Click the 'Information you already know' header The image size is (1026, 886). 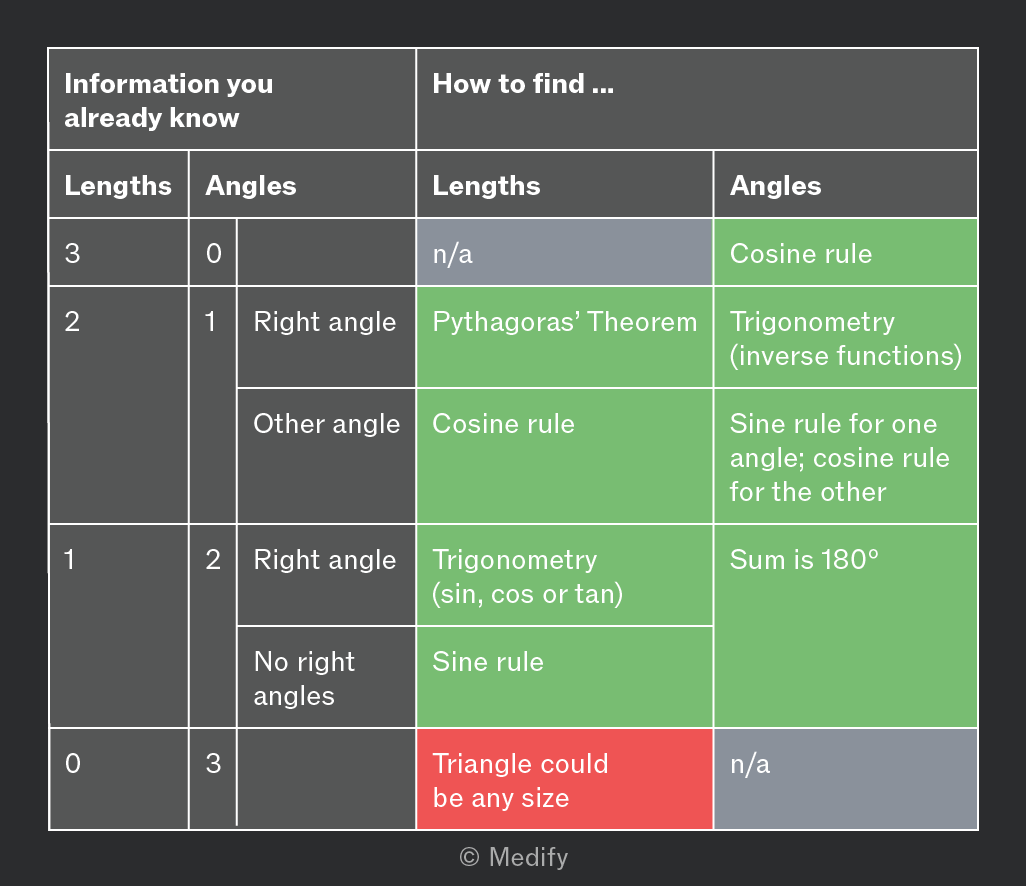[232, 99]
